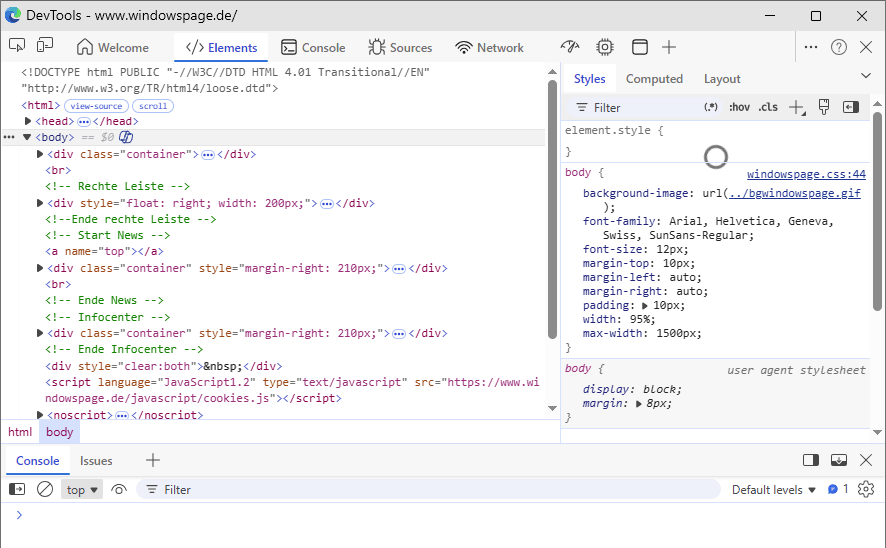Expand first div class container node
The width and height of the screenshot is (886, 548).
pyautogui.click(x=40, y=154)
